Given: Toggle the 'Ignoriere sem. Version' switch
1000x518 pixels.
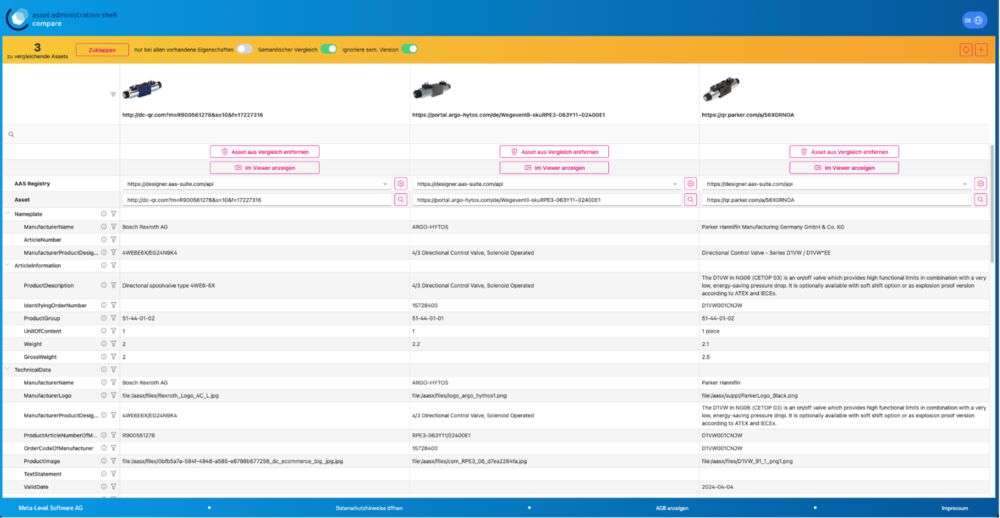Looking at the screenshot, I should (409, 49).
